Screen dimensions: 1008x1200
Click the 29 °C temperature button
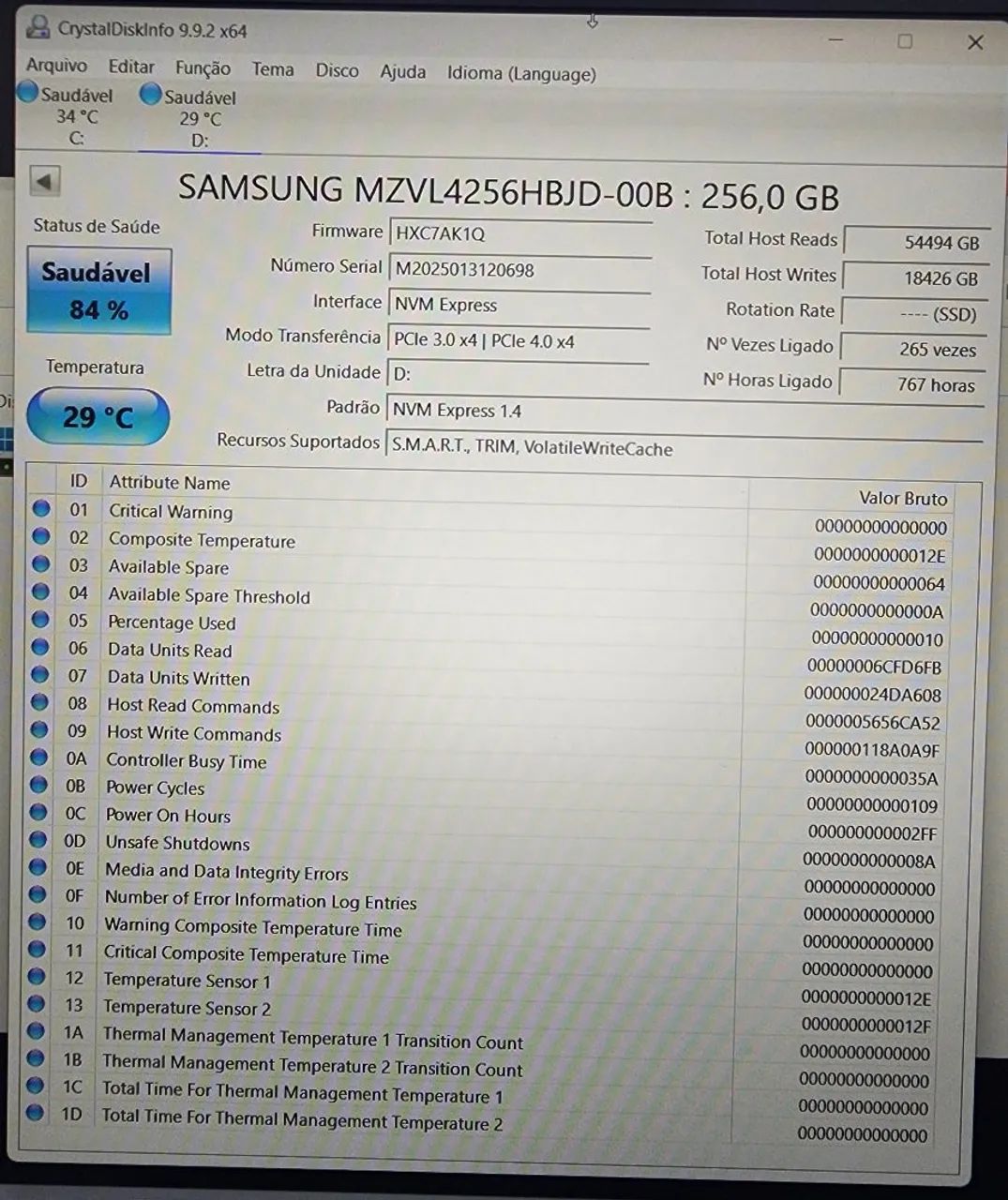click(98, 416)
